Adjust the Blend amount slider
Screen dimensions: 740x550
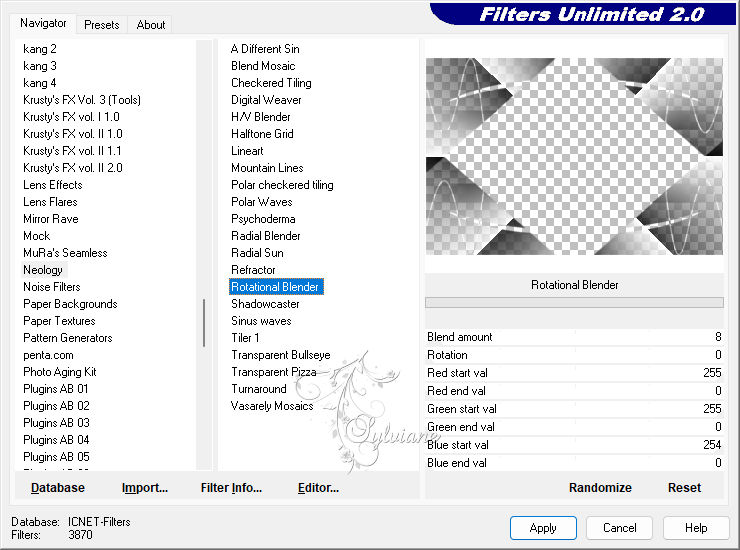(x=574, y=337)
